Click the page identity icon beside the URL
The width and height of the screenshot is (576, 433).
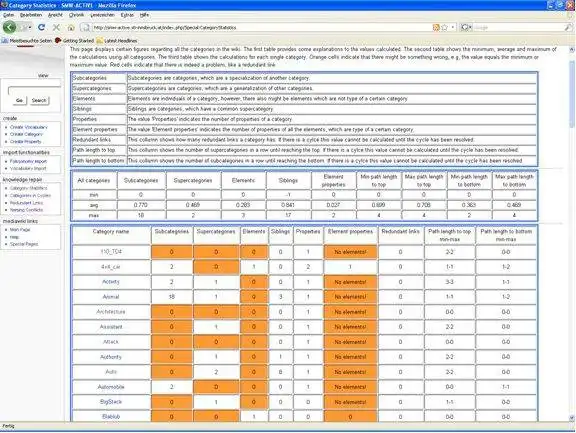coord(85,28)
